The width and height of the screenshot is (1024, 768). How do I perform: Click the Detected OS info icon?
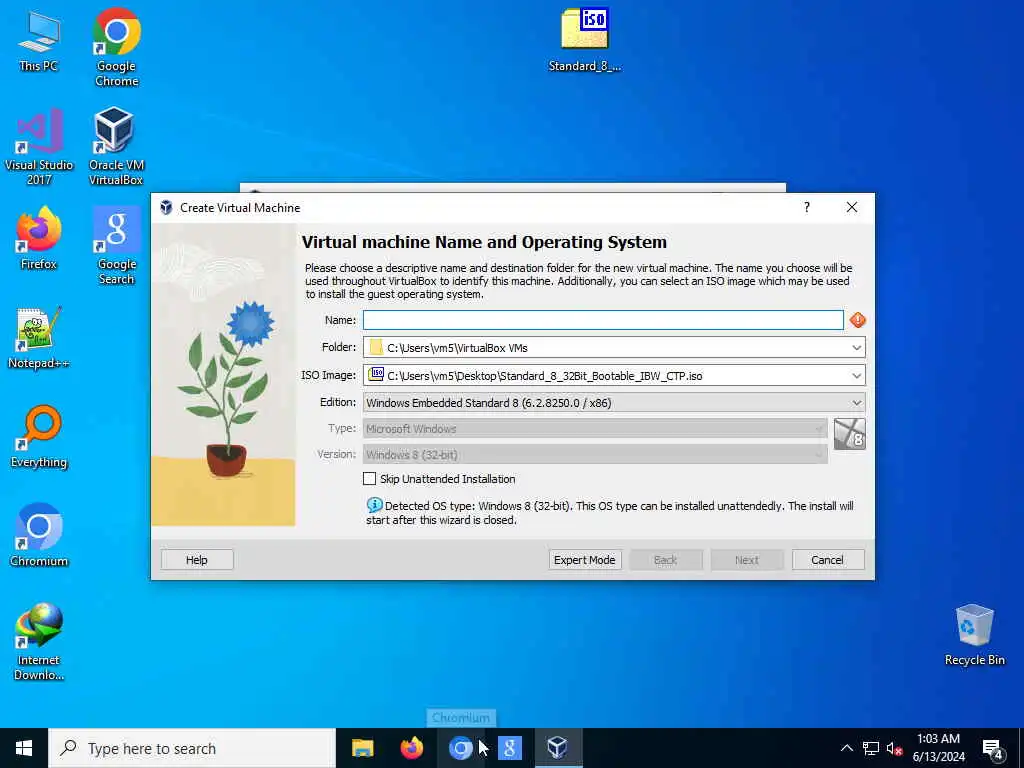(374, 505)
